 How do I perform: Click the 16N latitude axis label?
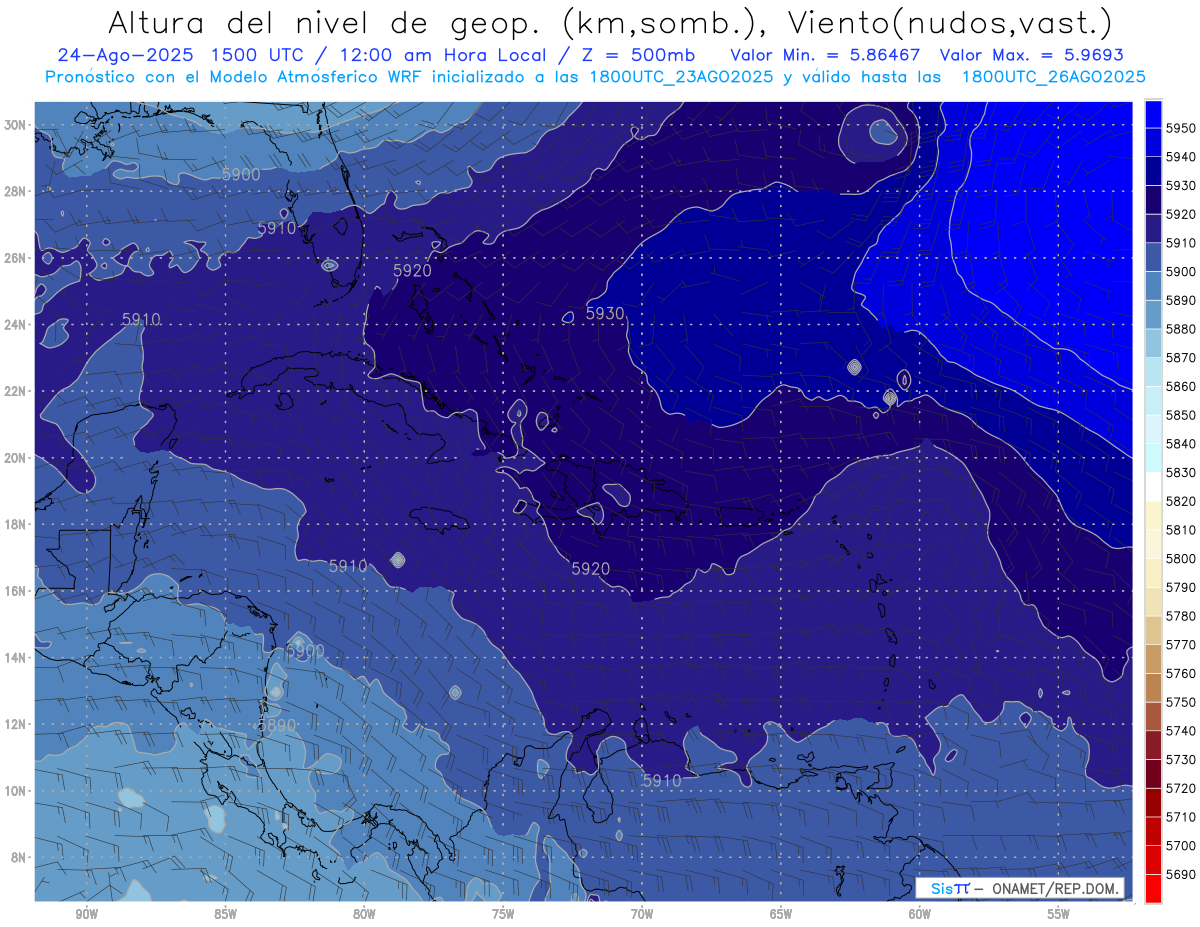16,591
